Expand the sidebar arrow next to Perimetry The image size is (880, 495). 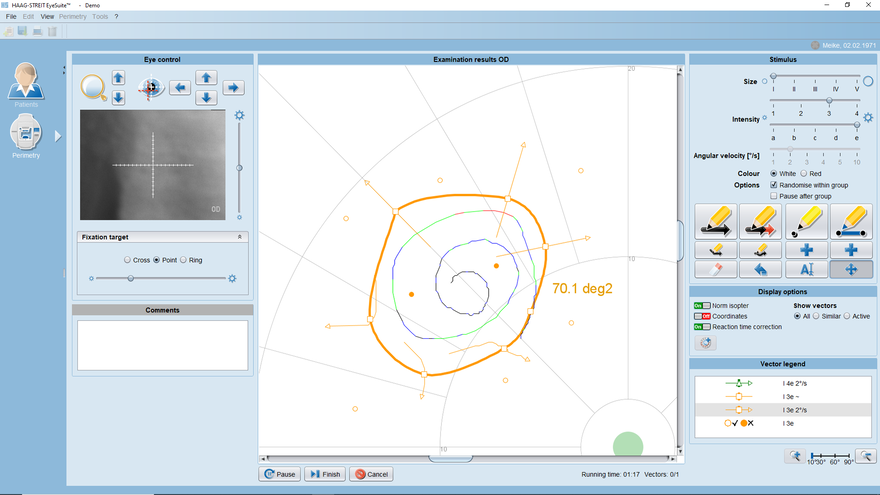coord(58,136)
